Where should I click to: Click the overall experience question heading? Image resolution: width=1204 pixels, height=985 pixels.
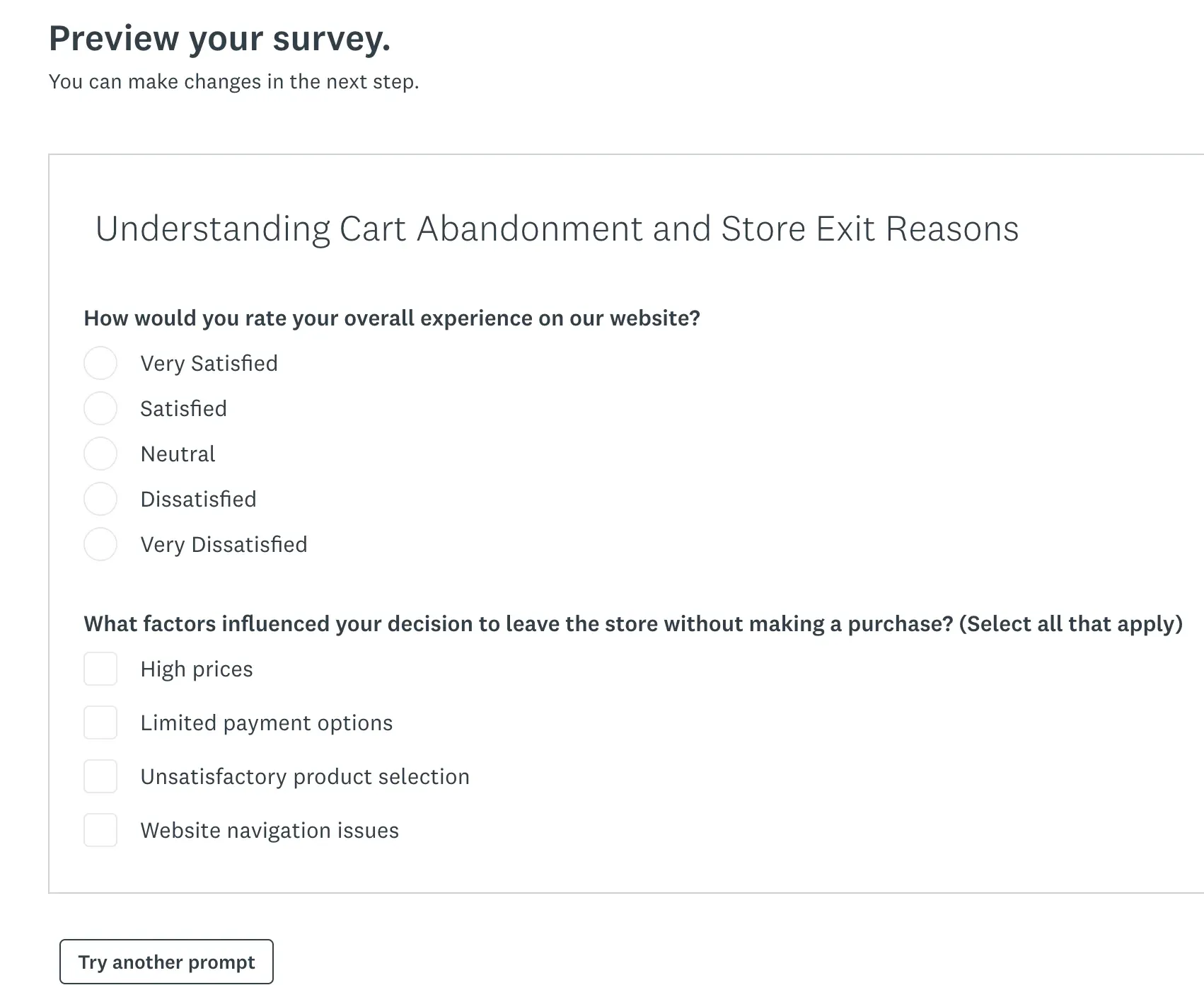pyautogui.click(x=391, y=318)
